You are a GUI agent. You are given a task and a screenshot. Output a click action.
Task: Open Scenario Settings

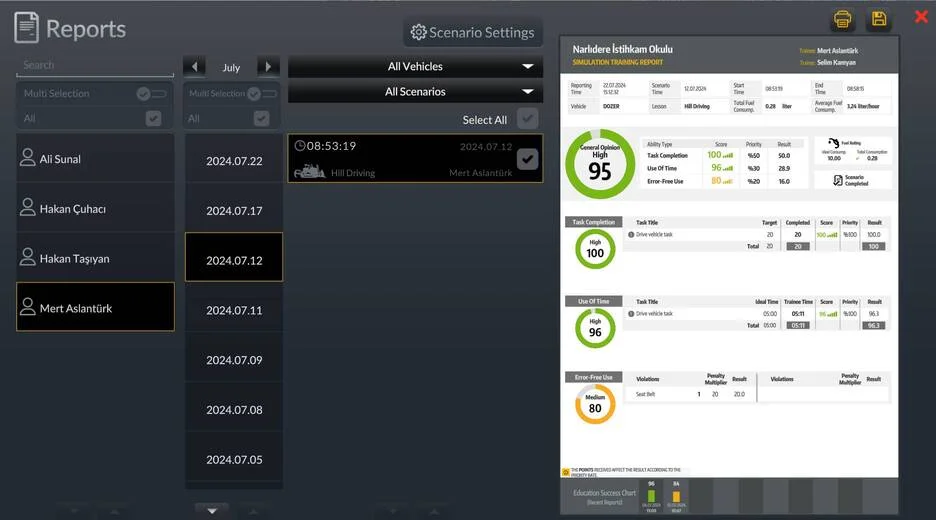point(473,33)
